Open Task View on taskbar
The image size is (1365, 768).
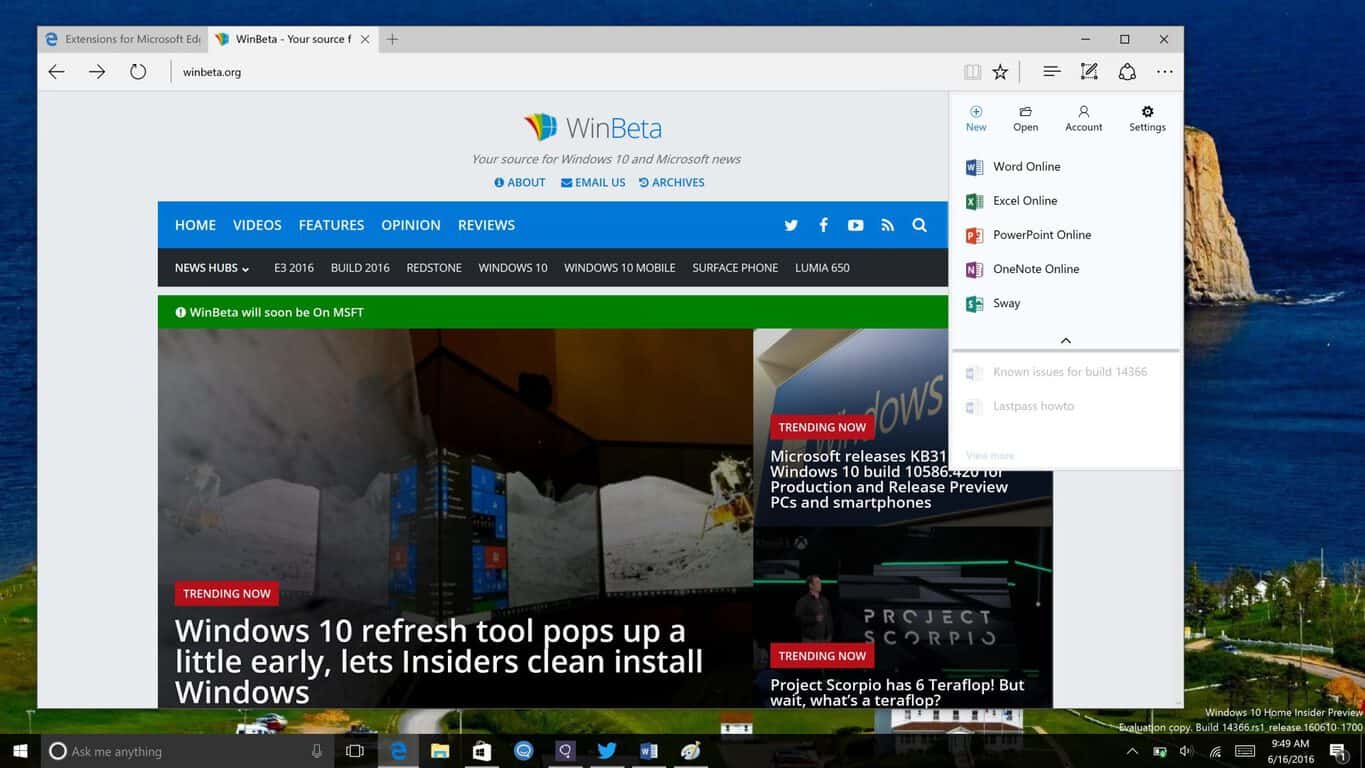(x=355, y=751)
